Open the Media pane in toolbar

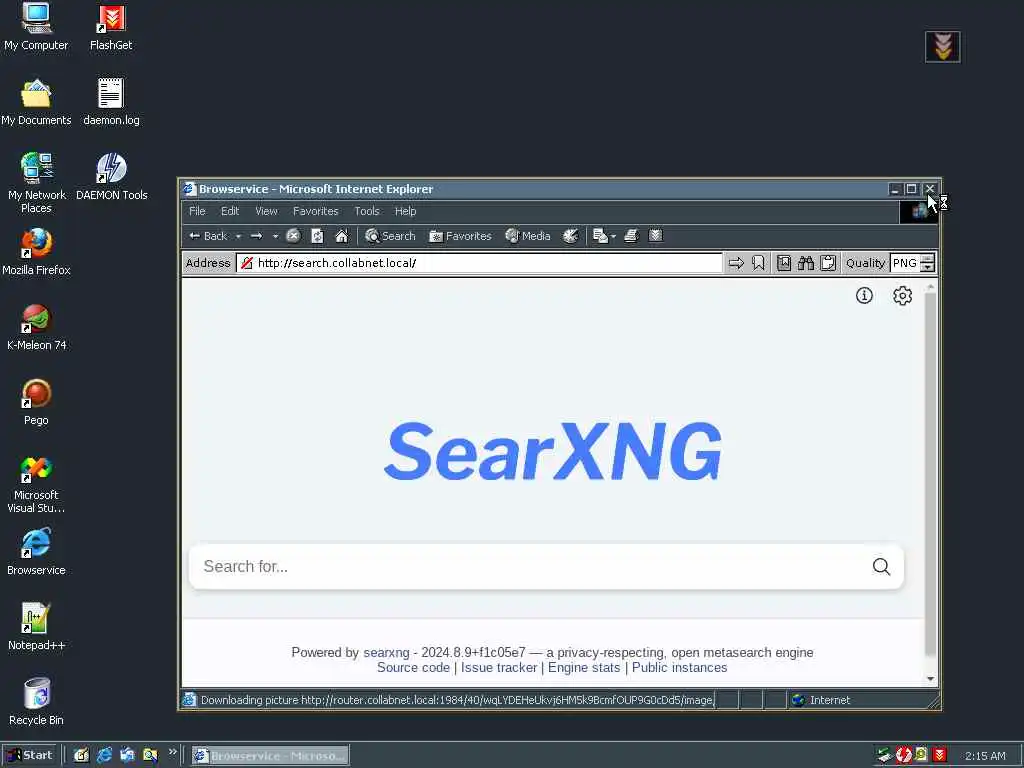[528, 236]
